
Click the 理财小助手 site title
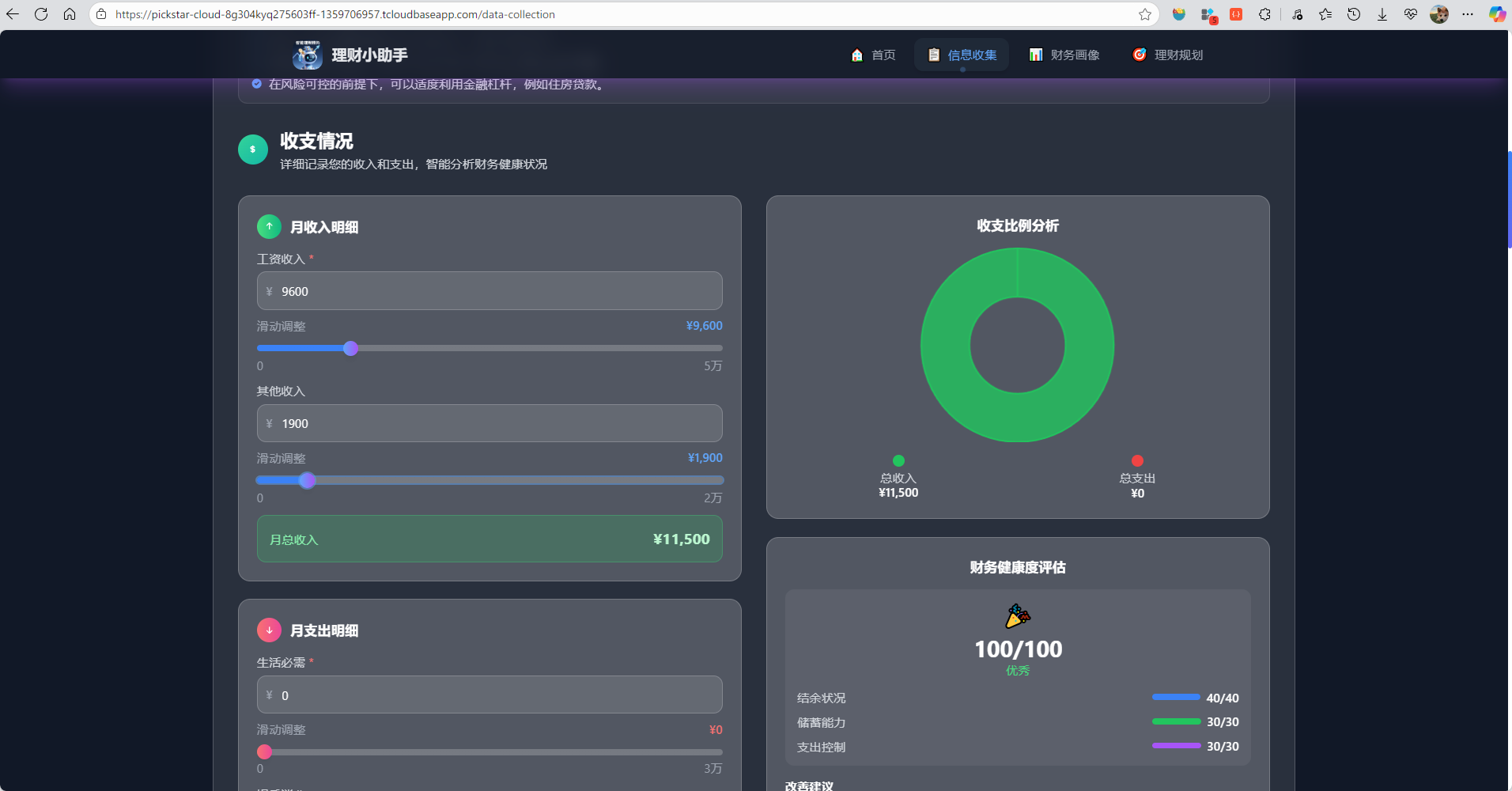point(369,55)
